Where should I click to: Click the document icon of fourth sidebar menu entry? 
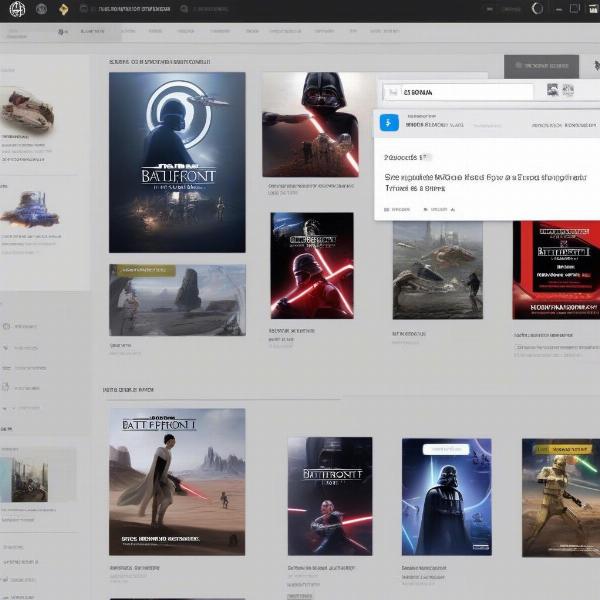(5, 387)
